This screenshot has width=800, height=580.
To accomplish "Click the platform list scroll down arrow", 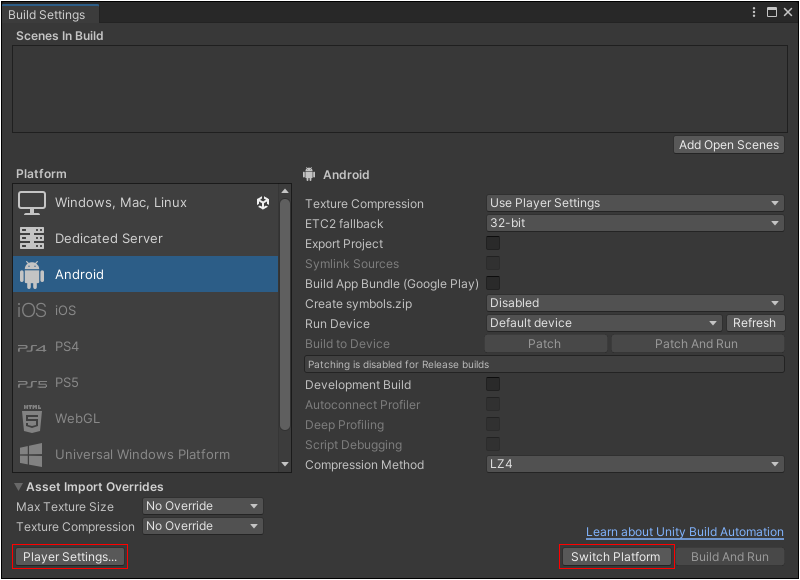I will click(285, 464).
